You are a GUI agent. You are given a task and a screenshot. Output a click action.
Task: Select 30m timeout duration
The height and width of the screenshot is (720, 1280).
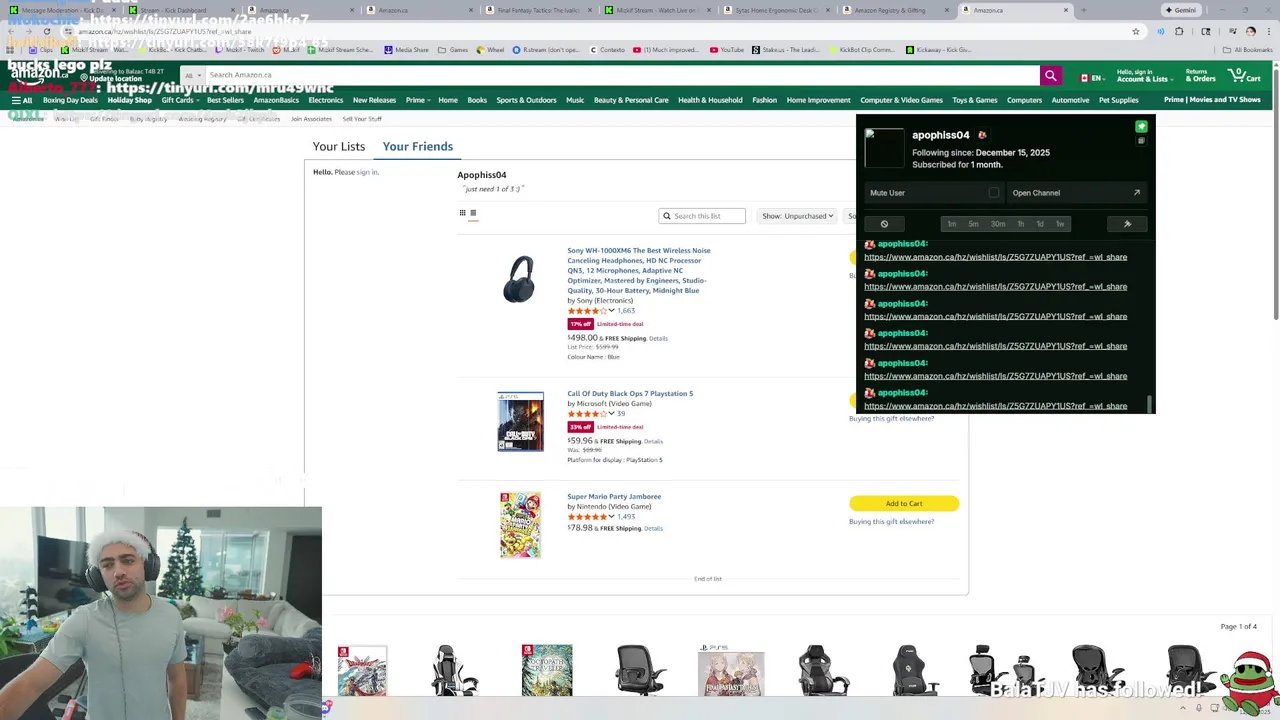pyautogui.click(x=998, y=224)
